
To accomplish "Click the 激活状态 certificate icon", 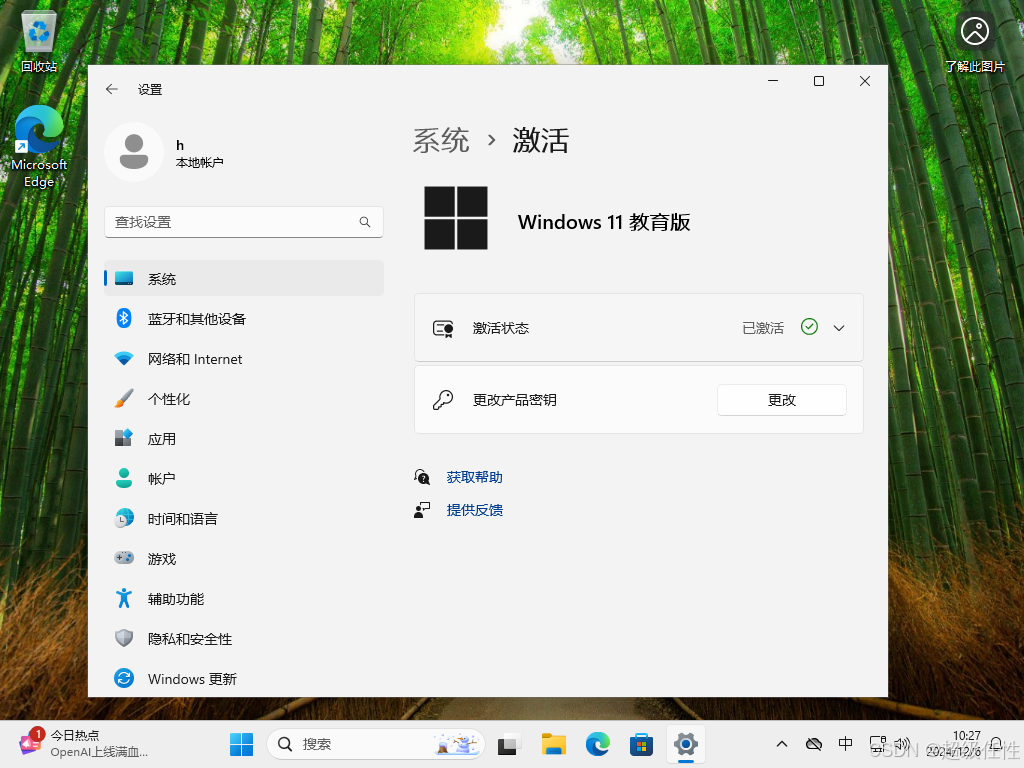I will [443, 328].
